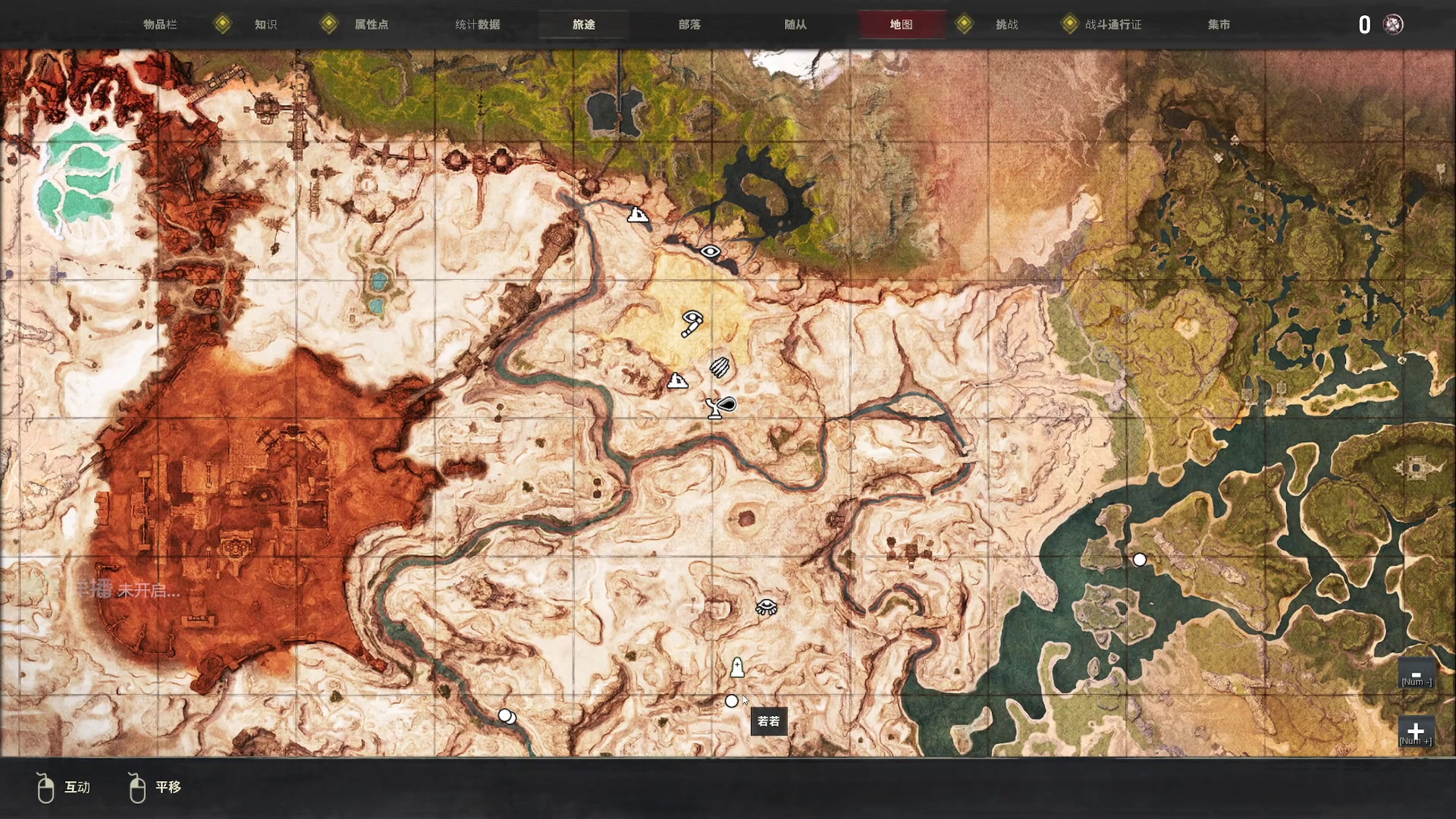Open the 部落 clan tab
The width and height of the screenshot is (1456, 819).
point(689,24)
